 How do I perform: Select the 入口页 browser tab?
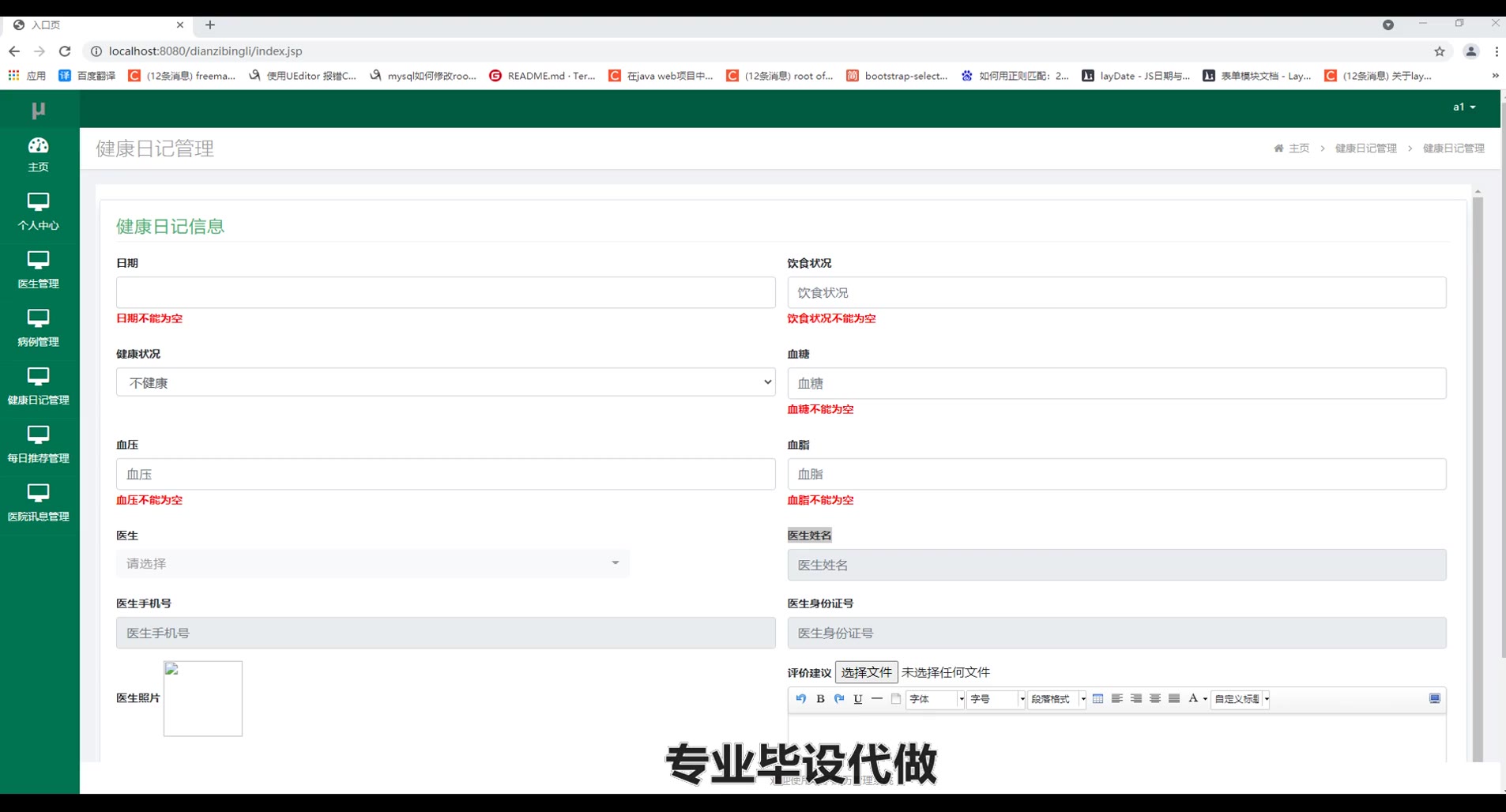(98, 25)
